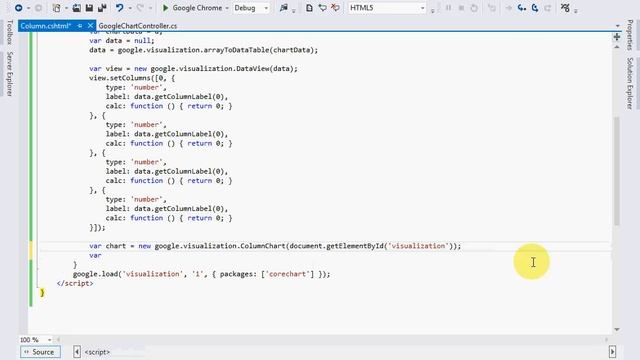The image size is (640, 360).
Task: Click the vertical scrollbar thumb
Action: (x=617, y=171)
